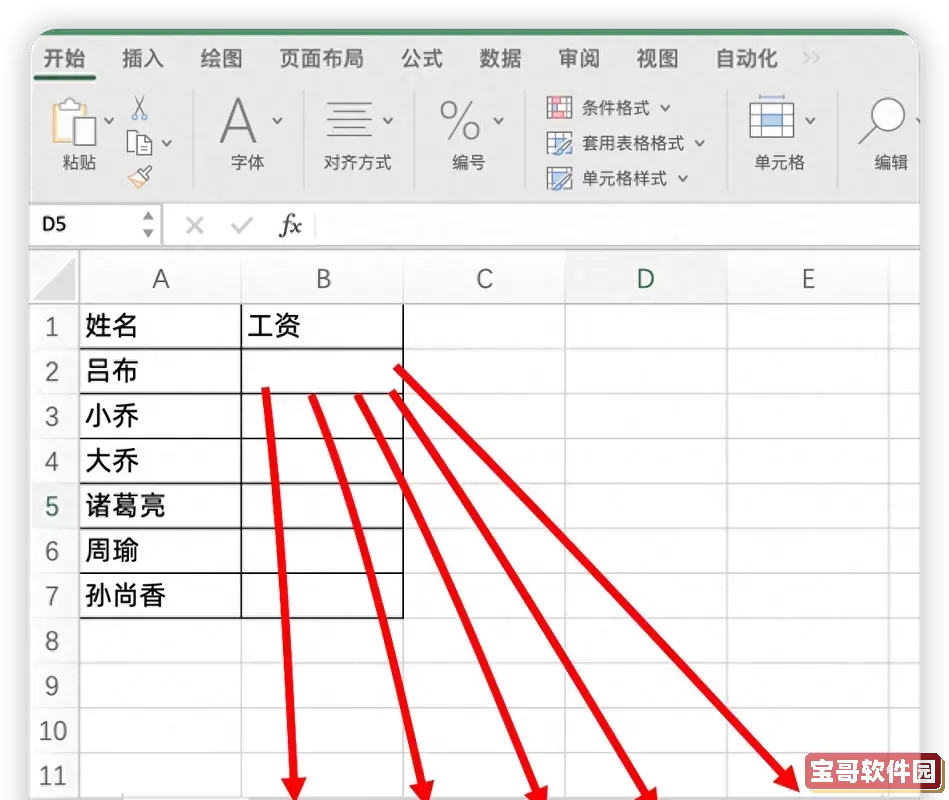Viewport: 949px width, 800px height.
Task: Select row 10 header
Action: pos(53,730)
